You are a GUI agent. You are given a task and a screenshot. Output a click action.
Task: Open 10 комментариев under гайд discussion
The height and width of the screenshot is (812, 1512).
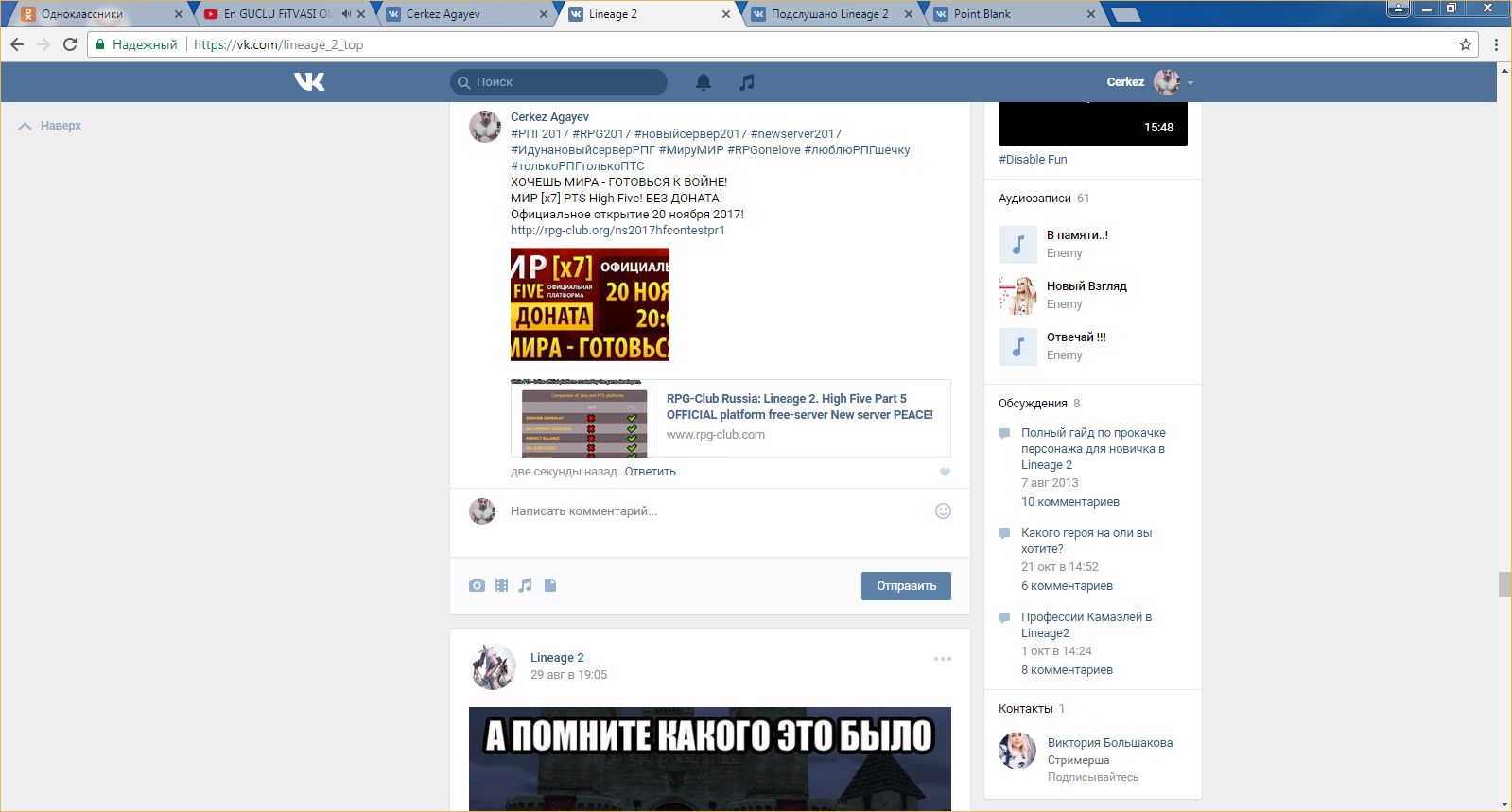1070,502
